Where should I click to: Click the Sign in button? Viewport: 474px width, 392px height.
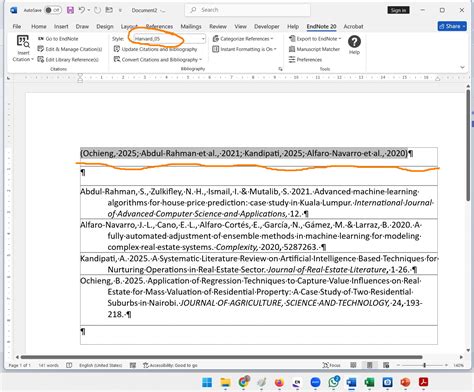pyautogui.click(x=398, y=10)
